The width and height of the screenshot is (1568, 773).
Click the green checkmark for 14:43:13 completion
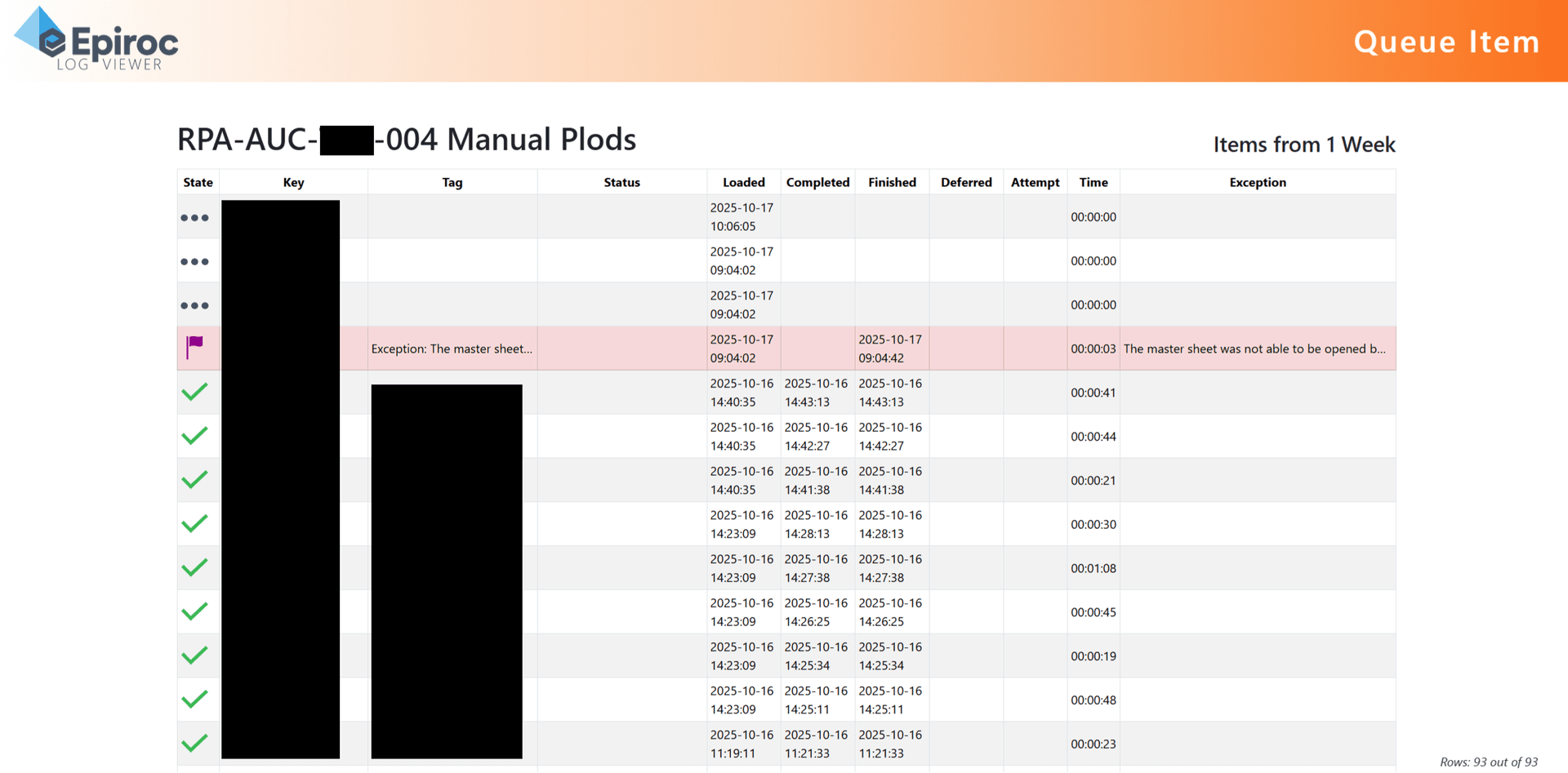[x=194, y=392]
